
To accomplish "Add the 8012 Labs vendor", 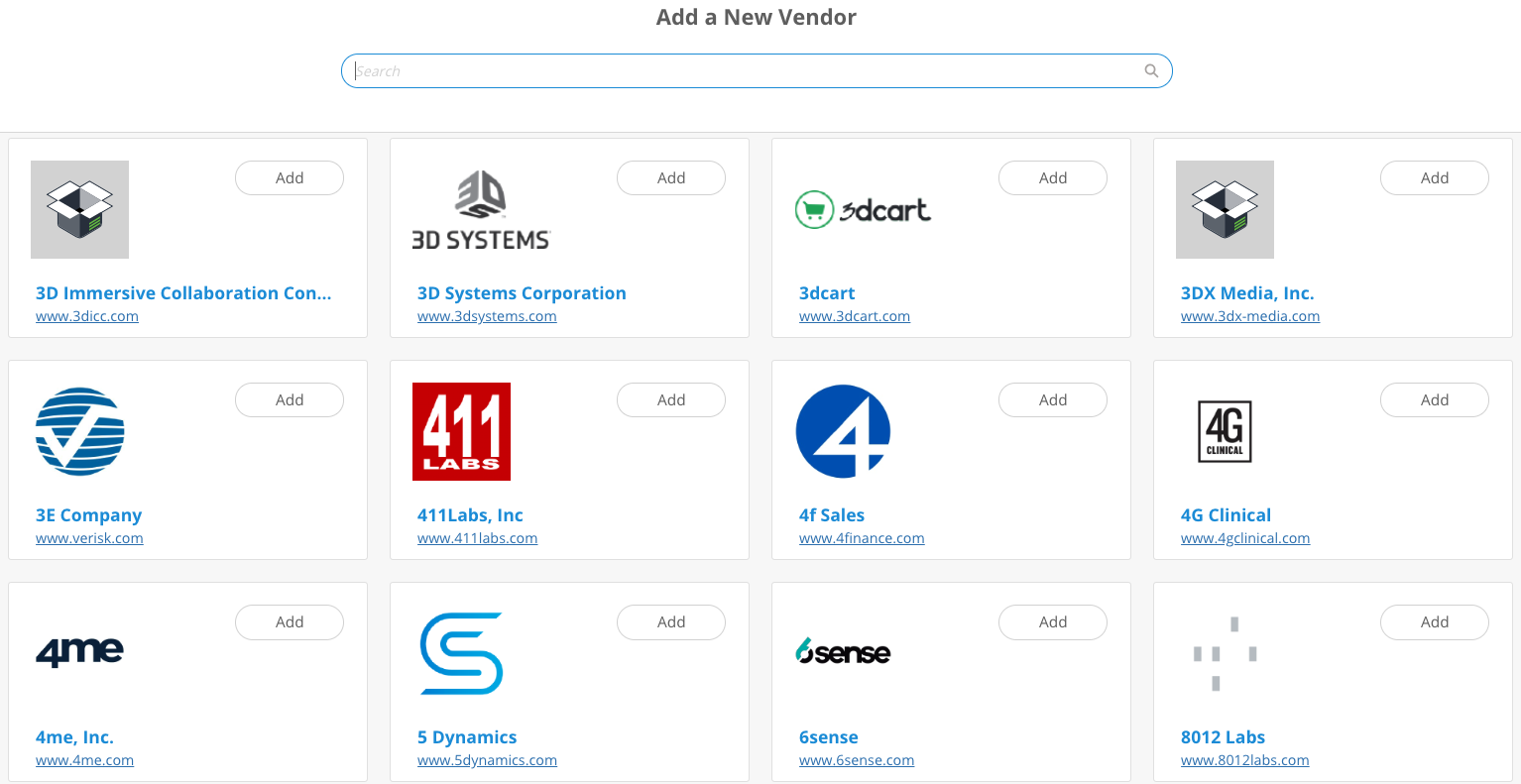I will [1435, 622].
